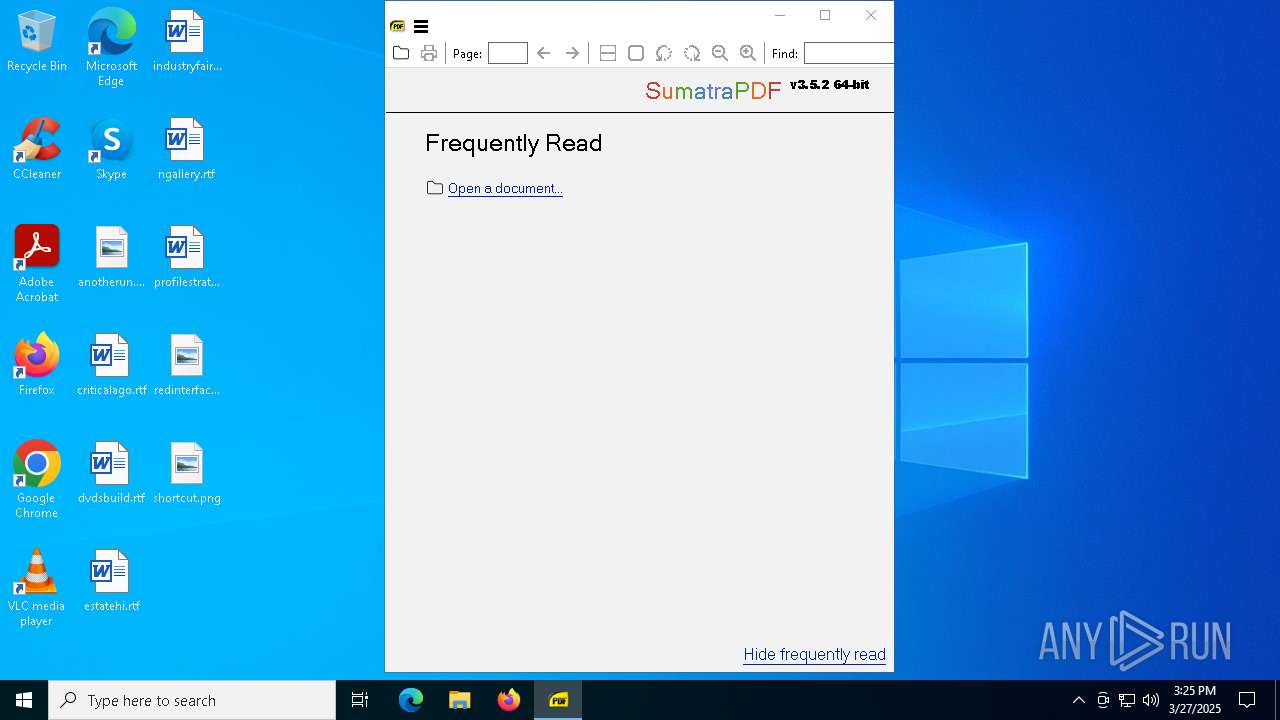This screenshot has height=720, width=1280.
Task: Focus the Find text input box
Action: pos(848,53)
